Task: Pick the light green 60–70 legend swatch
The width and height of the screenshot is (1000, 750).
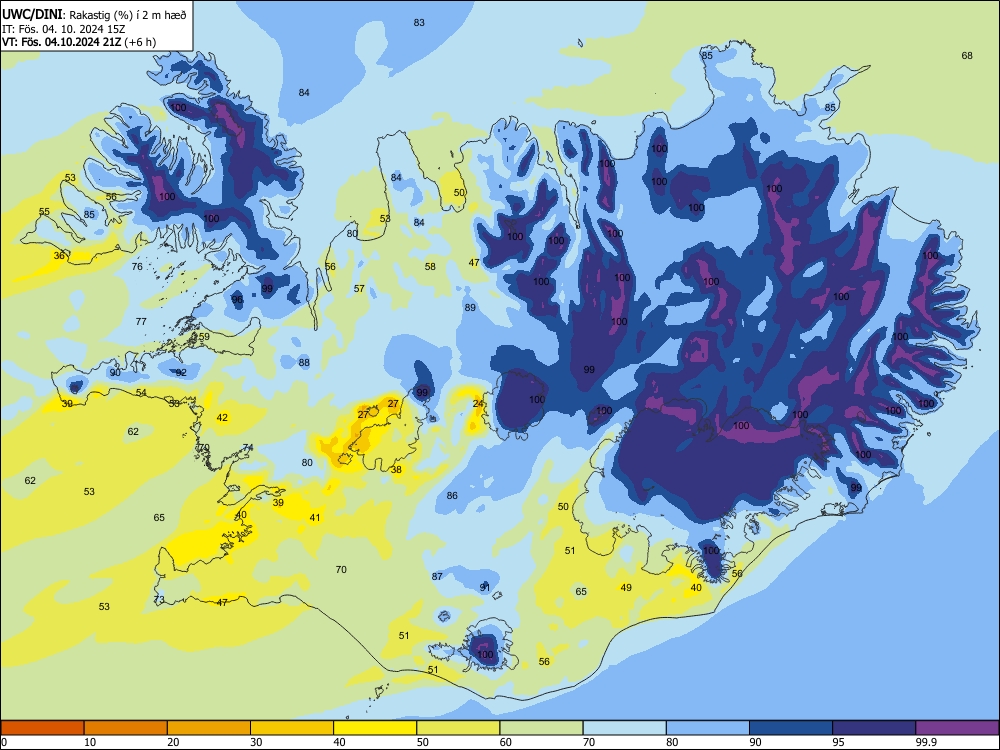Action: click(541, 728)
